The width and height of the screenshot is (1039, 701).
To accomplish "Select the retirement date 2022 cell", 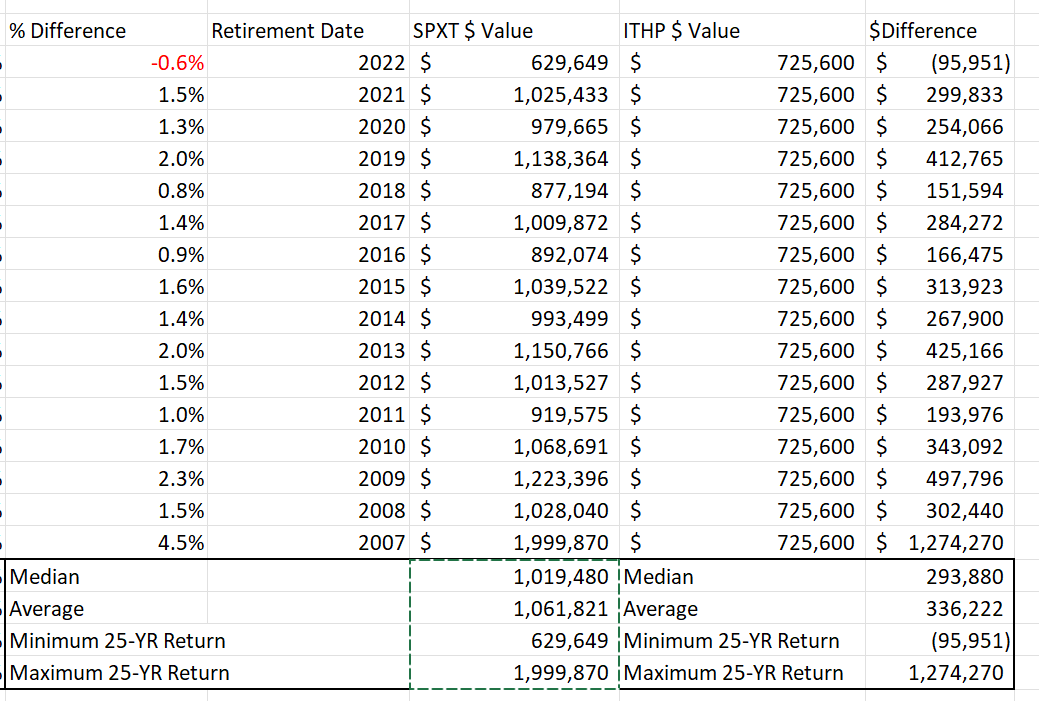I will (308, 62).
